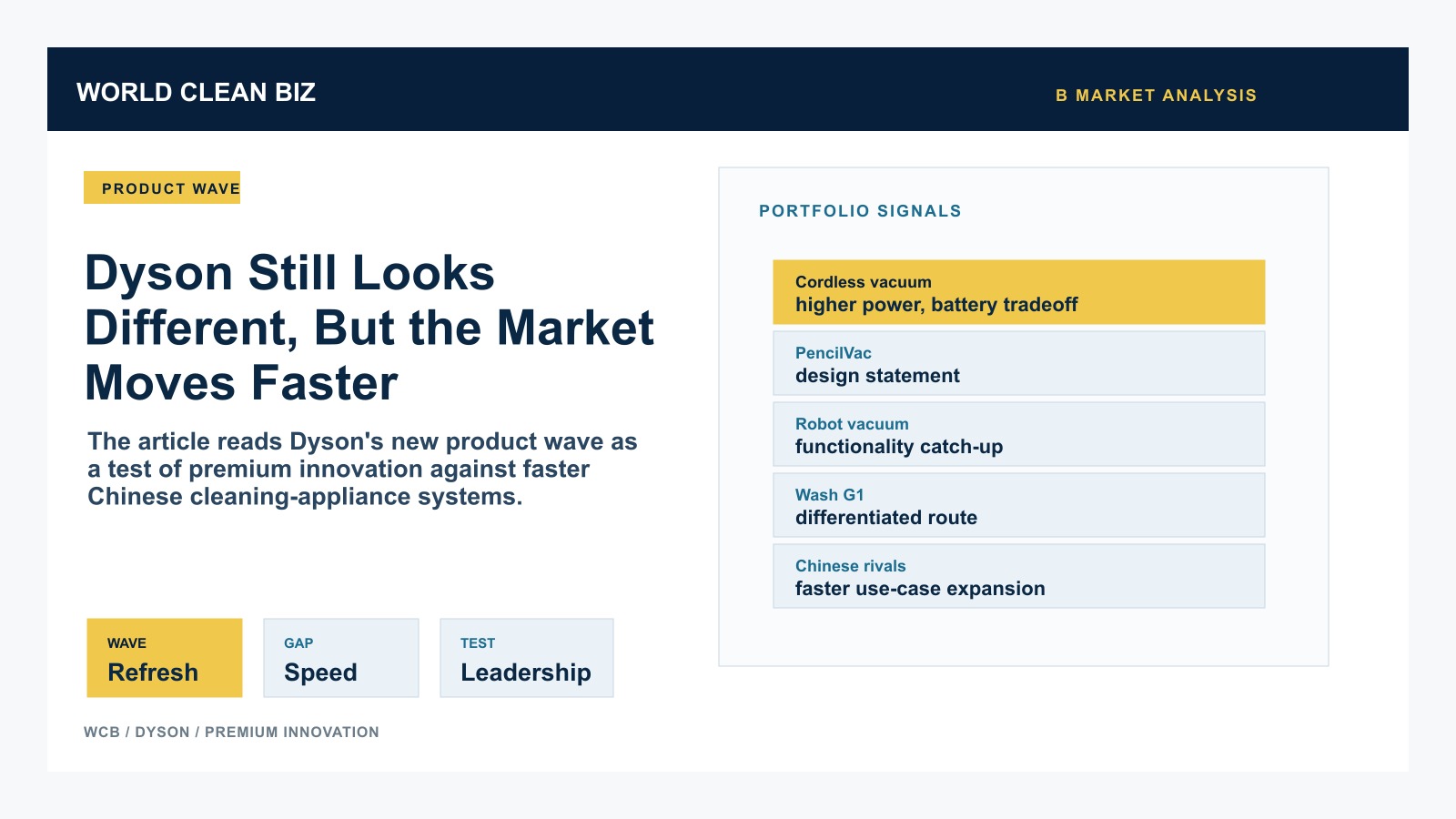This screenshot has width=1456, height=819.
Task: Click the PRODUCT WAVE tag
Action: tap(162, 187)
